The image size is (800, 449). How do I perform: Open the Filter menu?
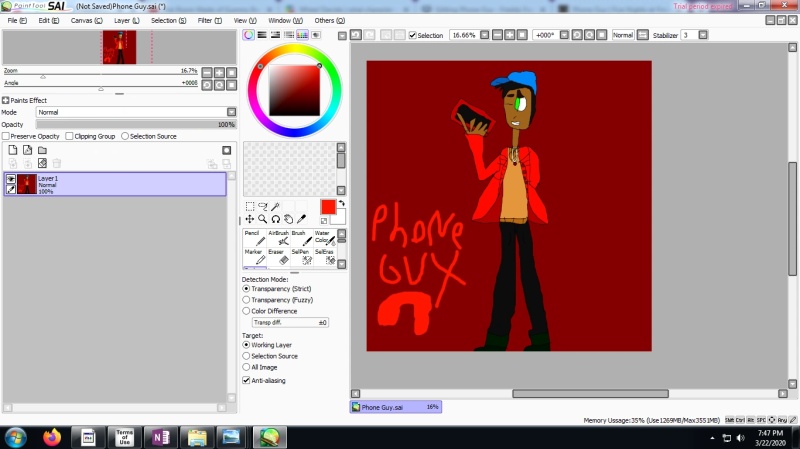210,20
